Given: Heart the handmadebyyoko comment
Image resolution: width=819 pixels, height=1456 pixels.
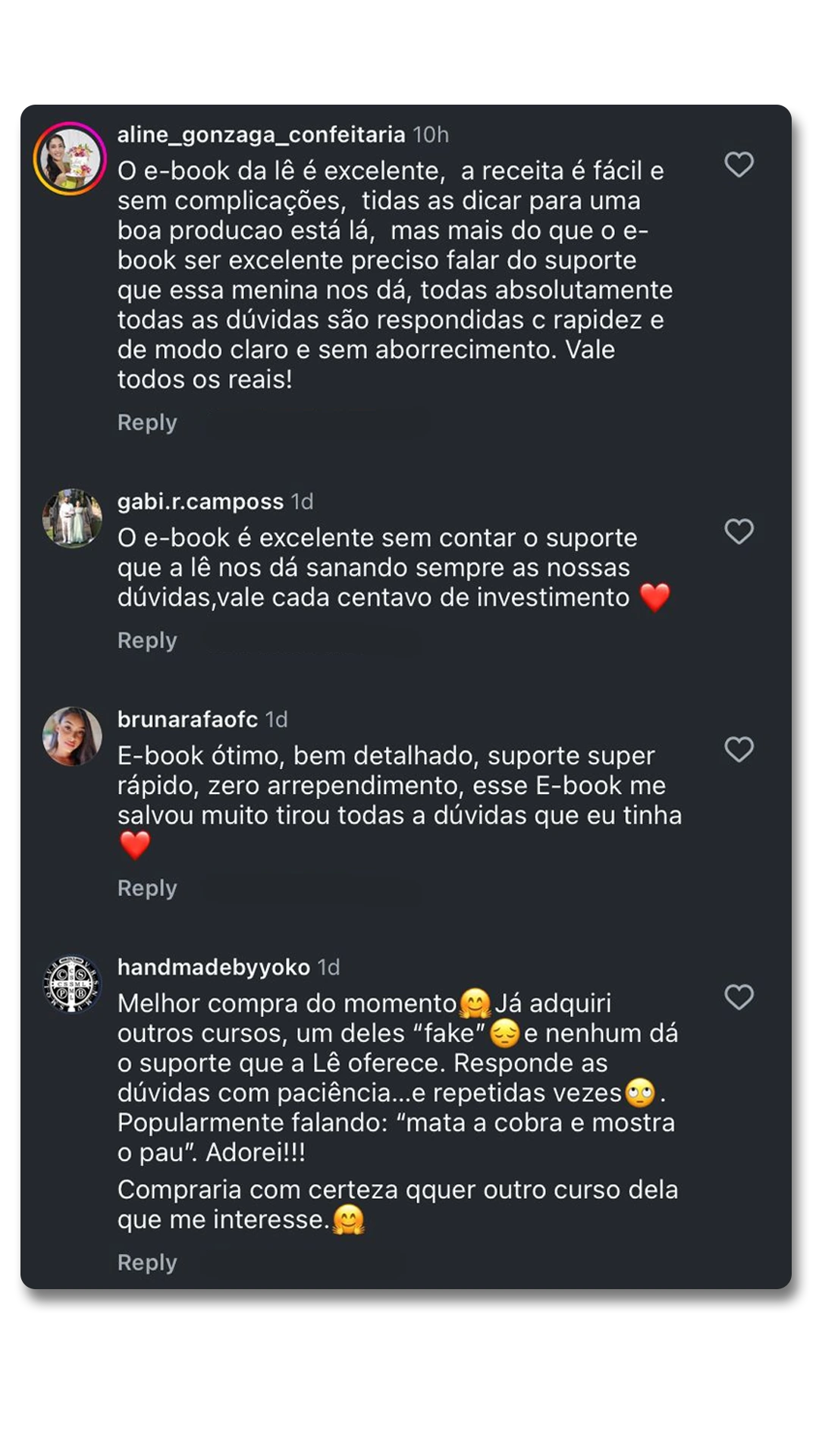Looking at the screenshot, I should [739, 997].
